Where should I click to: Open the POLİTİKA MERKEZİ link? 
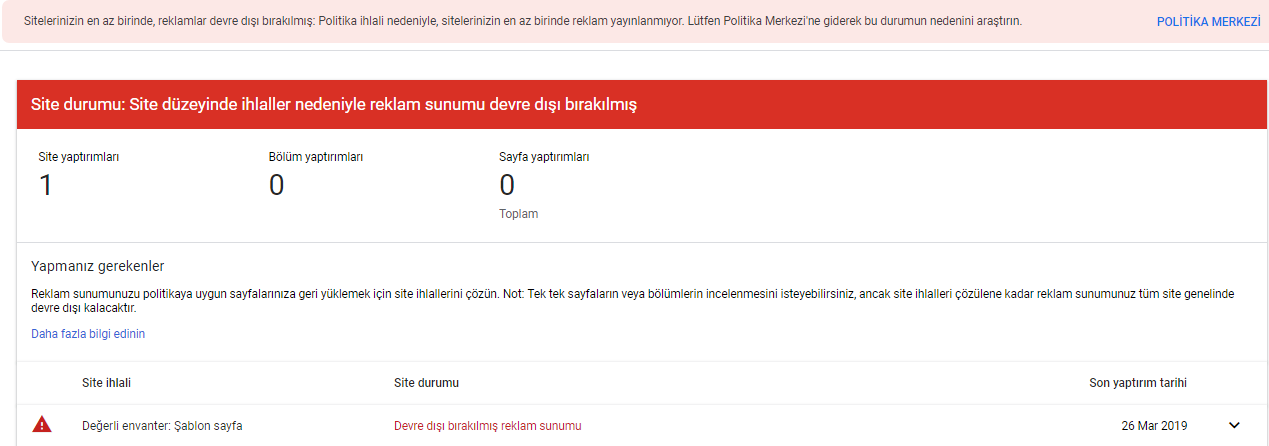click(x=1208, y=21)
